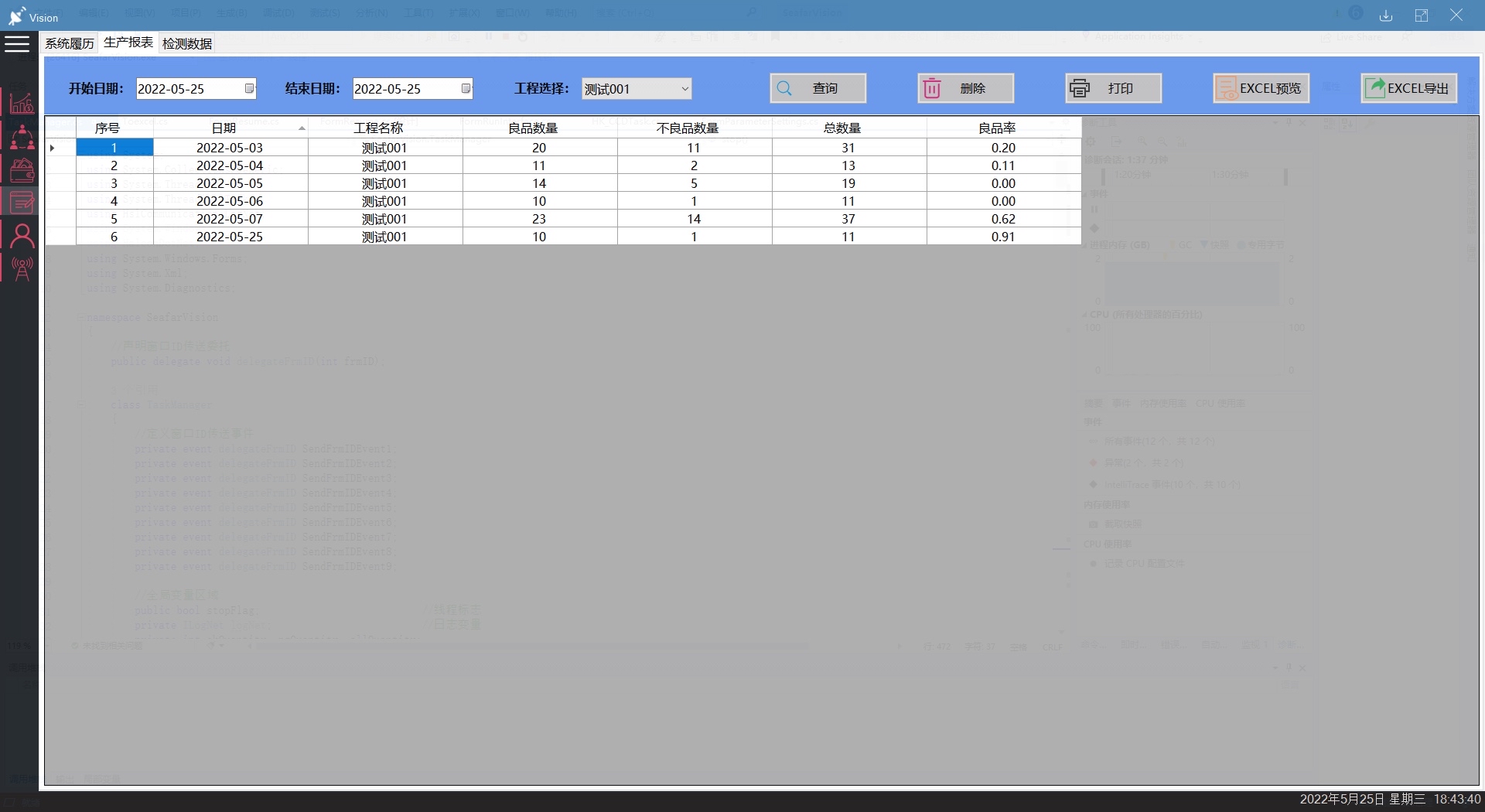Image resolution: width=1485 pixels, height=812 pixels.
Task: Click the date and time in the status bar
Action: (1390, 799)
